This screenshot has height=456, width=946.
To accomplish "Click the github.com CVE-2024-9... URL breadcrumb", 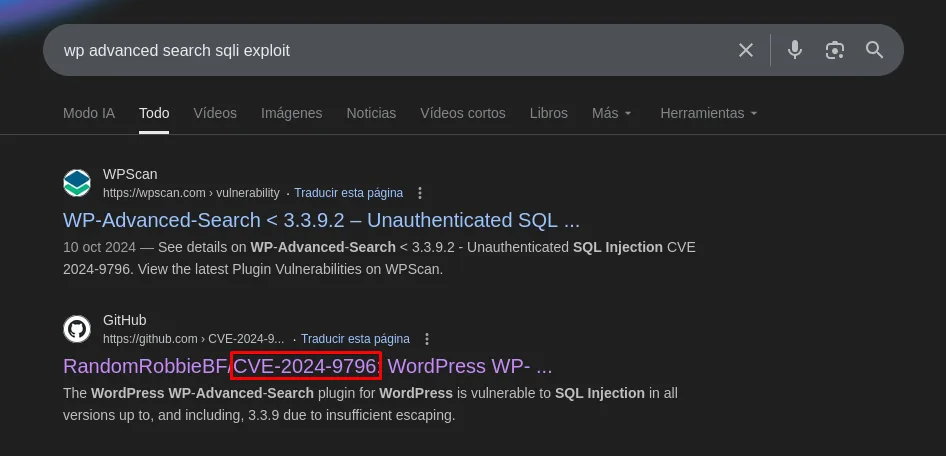I will [194, 339].
